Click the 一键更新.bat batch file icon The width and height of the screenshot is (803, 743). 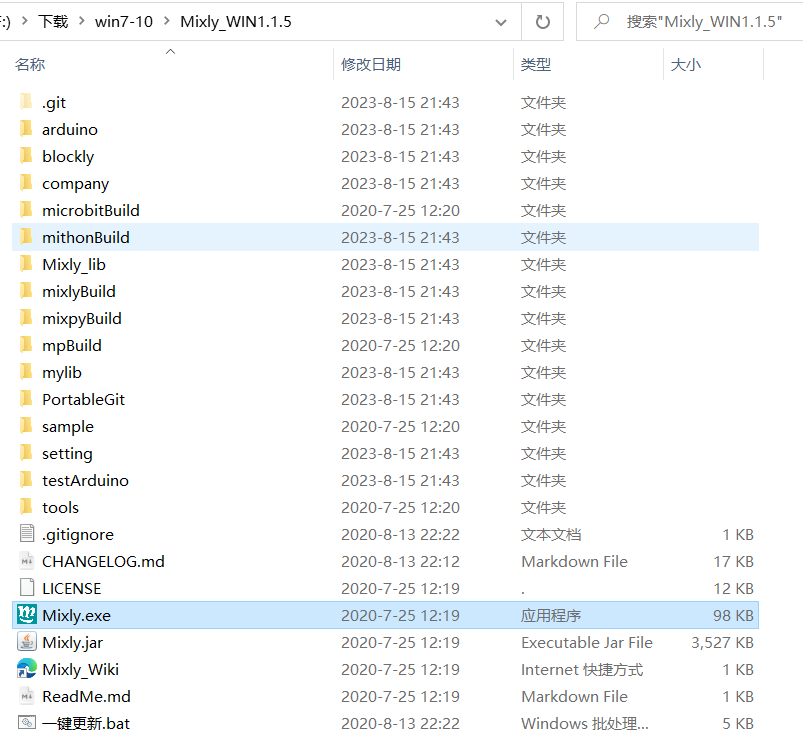[27, 723]
